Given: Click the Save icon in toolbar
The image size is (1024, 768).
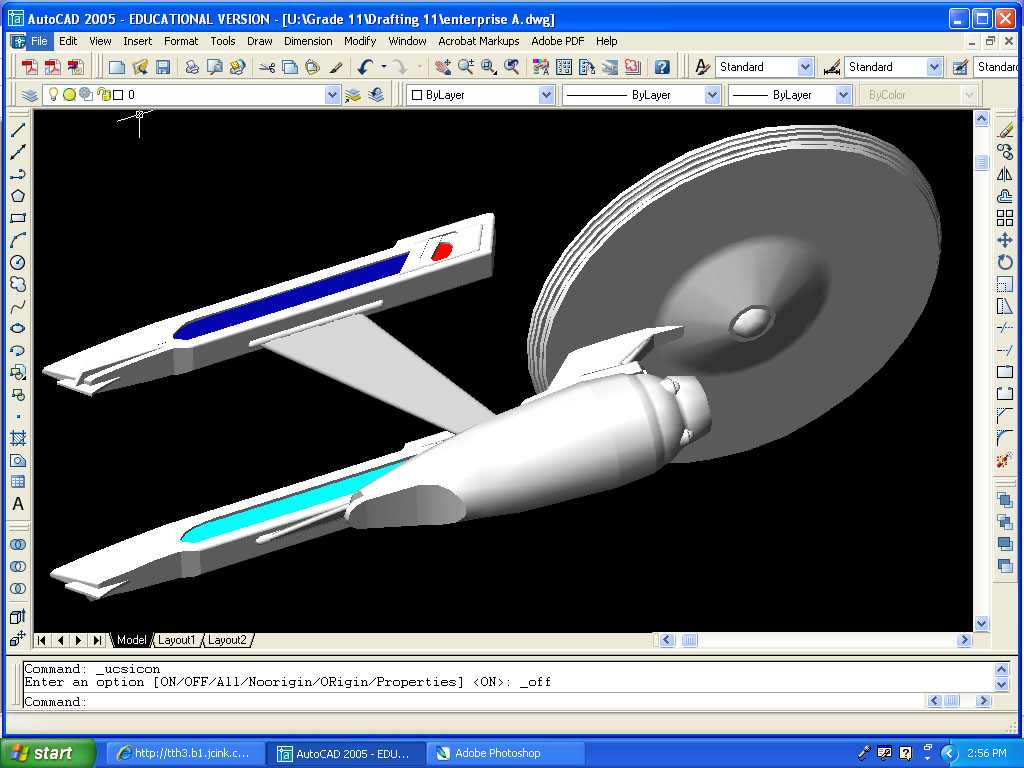Looking at the screenshot, I should (x=162, y=67).
